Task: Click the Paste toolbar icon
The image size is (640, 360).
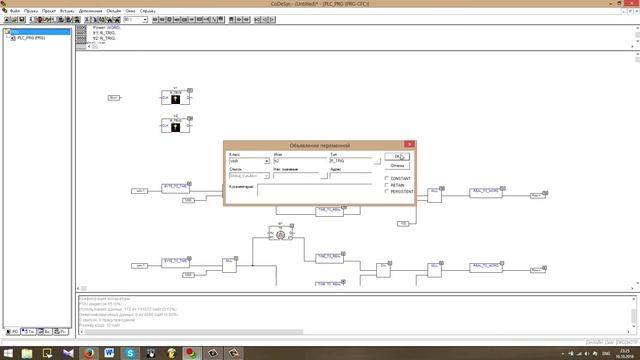Action: click(x=102, y=20)
